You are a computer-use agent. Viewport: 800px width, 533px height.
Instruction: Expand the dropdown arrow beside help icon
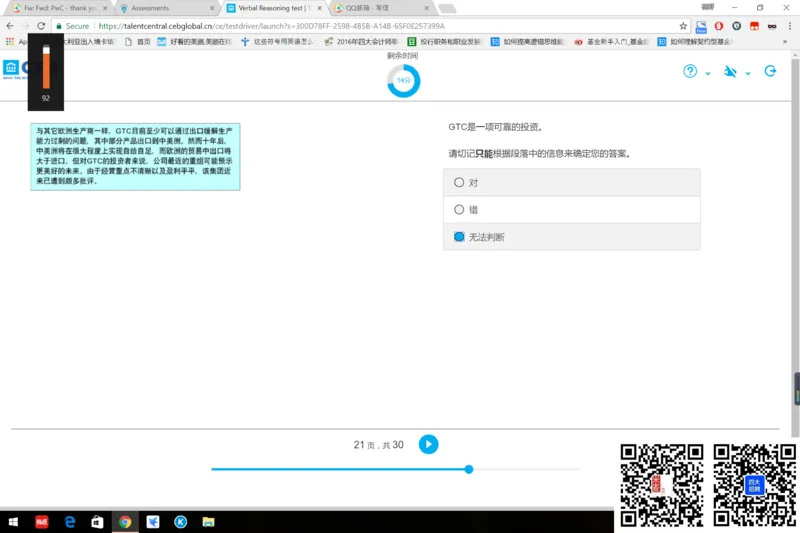pos(708,73)
